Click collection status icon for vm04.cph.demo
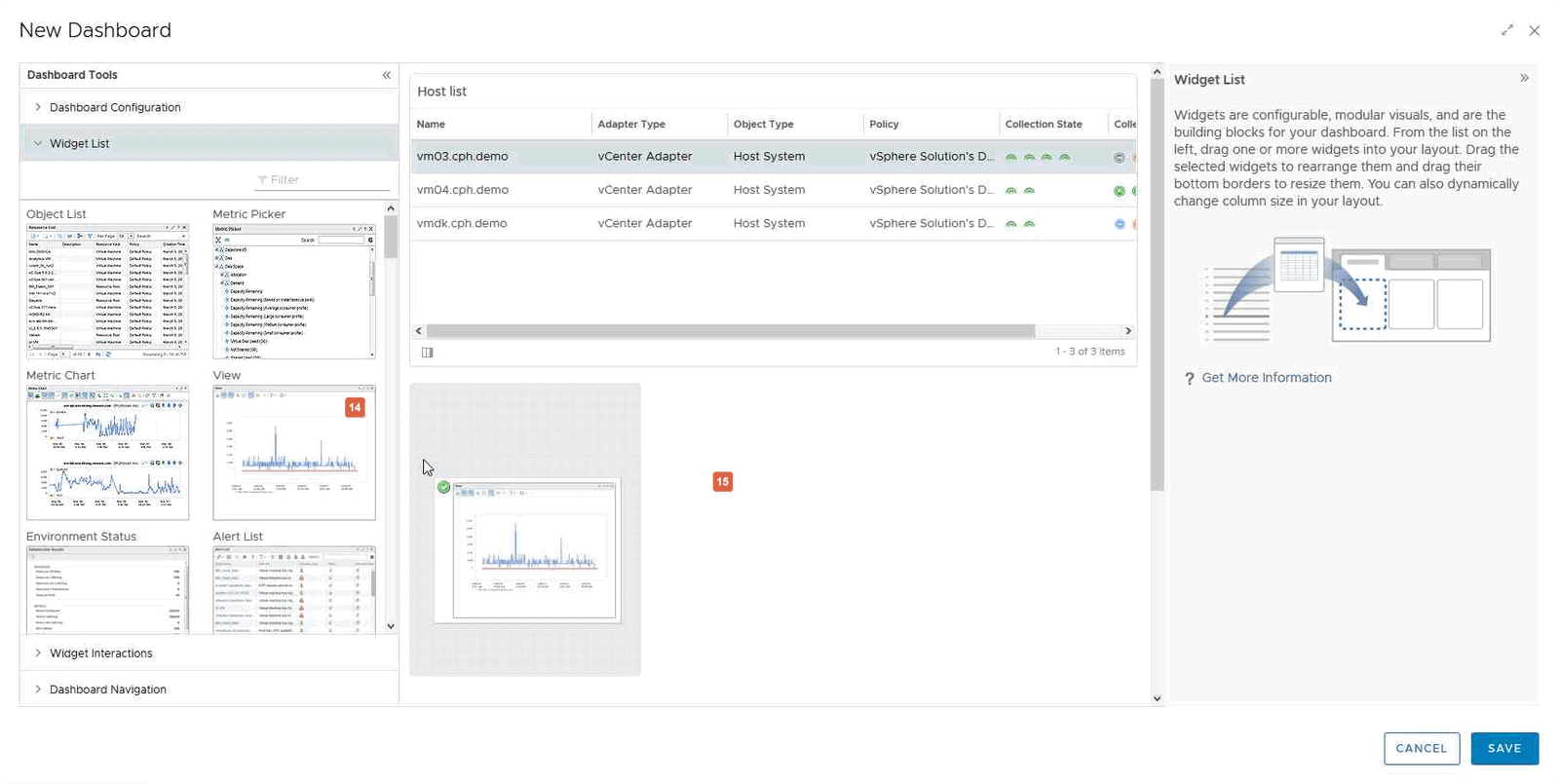The width and height of the screenshot is (1559, 784). click(x=1120, y=191)
